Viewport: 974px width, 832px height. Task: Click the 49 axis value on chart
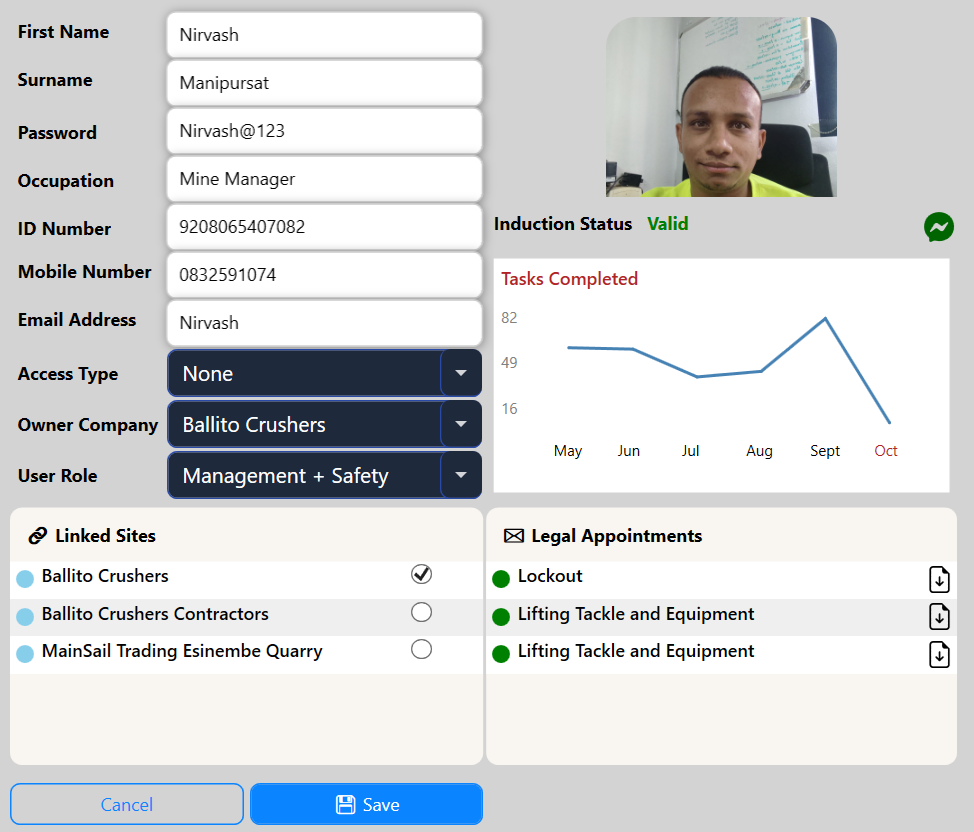click(509, 363)
